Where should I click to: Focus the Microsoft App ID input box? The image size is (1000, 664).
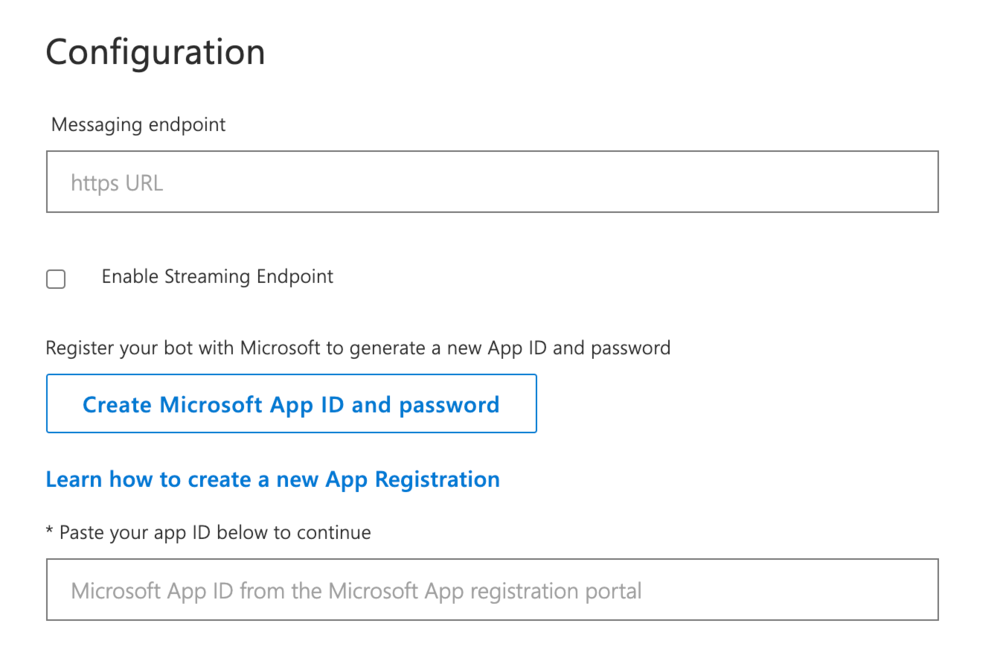492,590
